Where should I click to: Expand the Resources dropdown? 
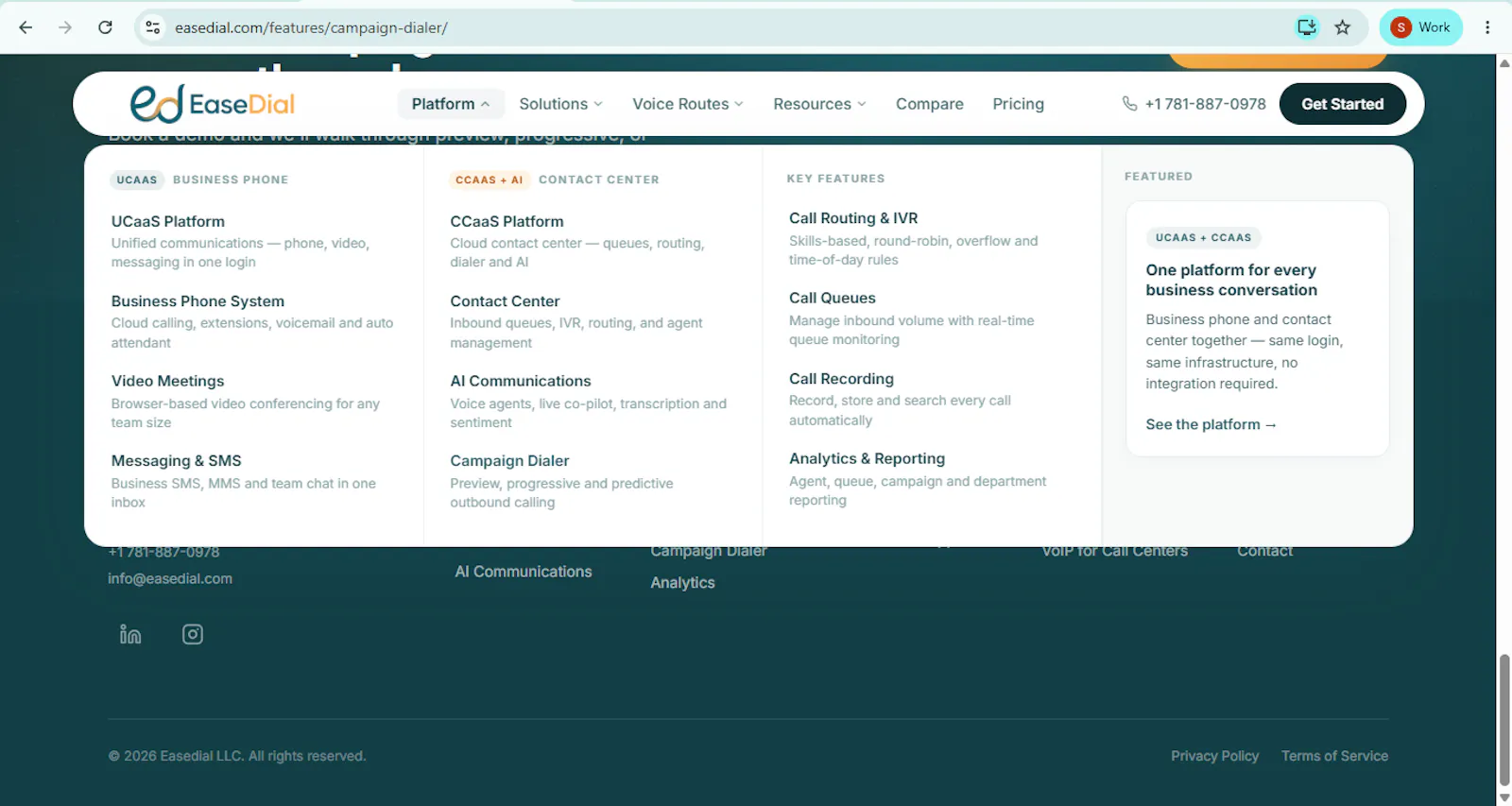coord(819,104)
